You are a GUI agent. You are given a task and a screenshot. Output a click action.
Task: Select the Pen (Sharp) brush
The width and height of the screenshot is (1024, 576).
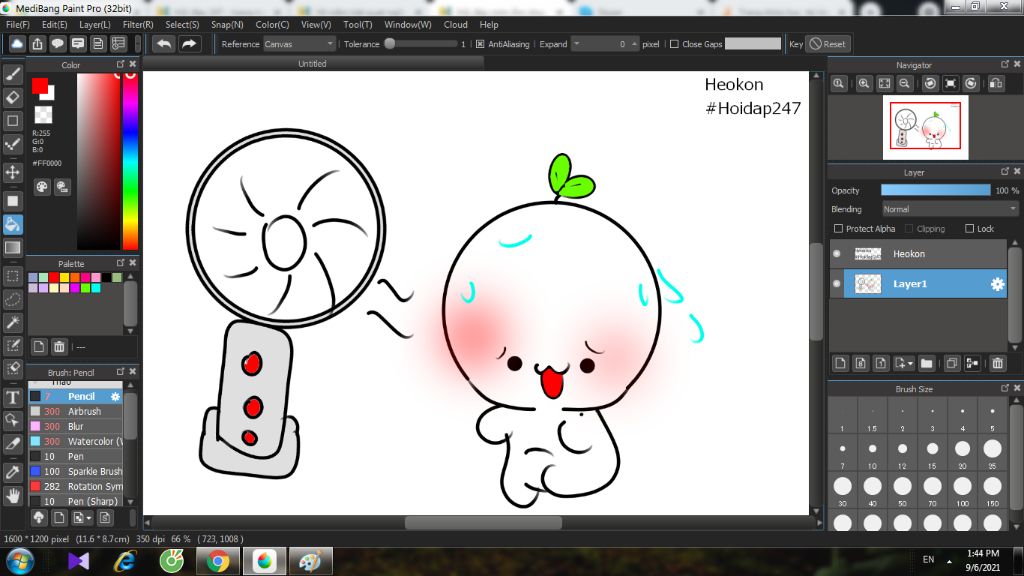[76, 501]
